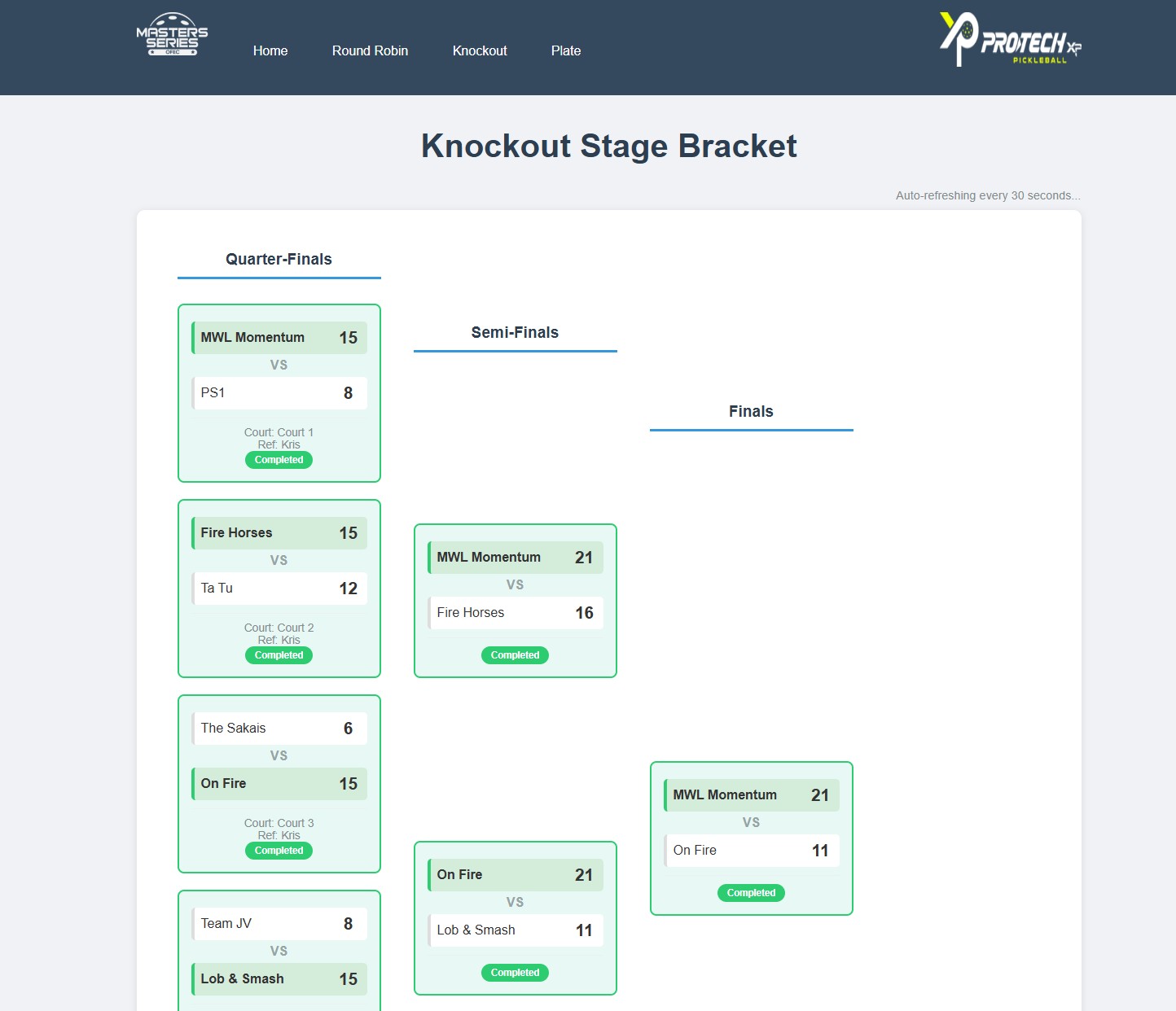Select PS1 team row in quarter-finals
The height and width of the screenshot is (1011, 1176).
coord(279,393)
